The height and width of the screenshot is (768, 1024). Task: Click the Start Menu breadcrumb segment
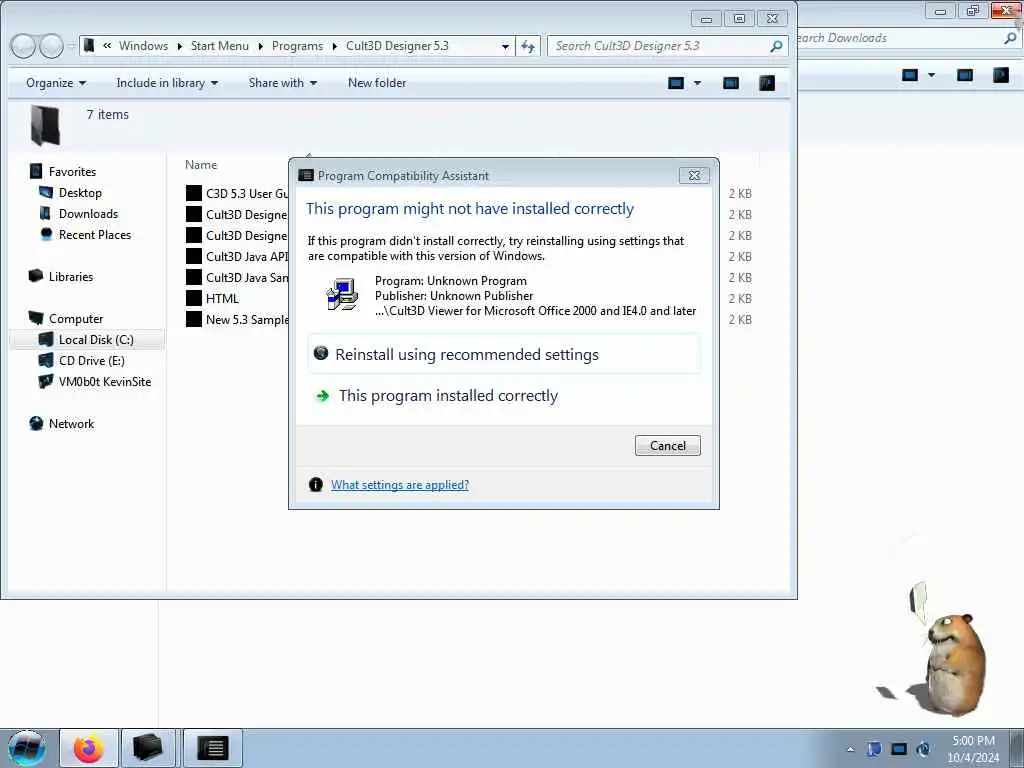pos(219,46)
